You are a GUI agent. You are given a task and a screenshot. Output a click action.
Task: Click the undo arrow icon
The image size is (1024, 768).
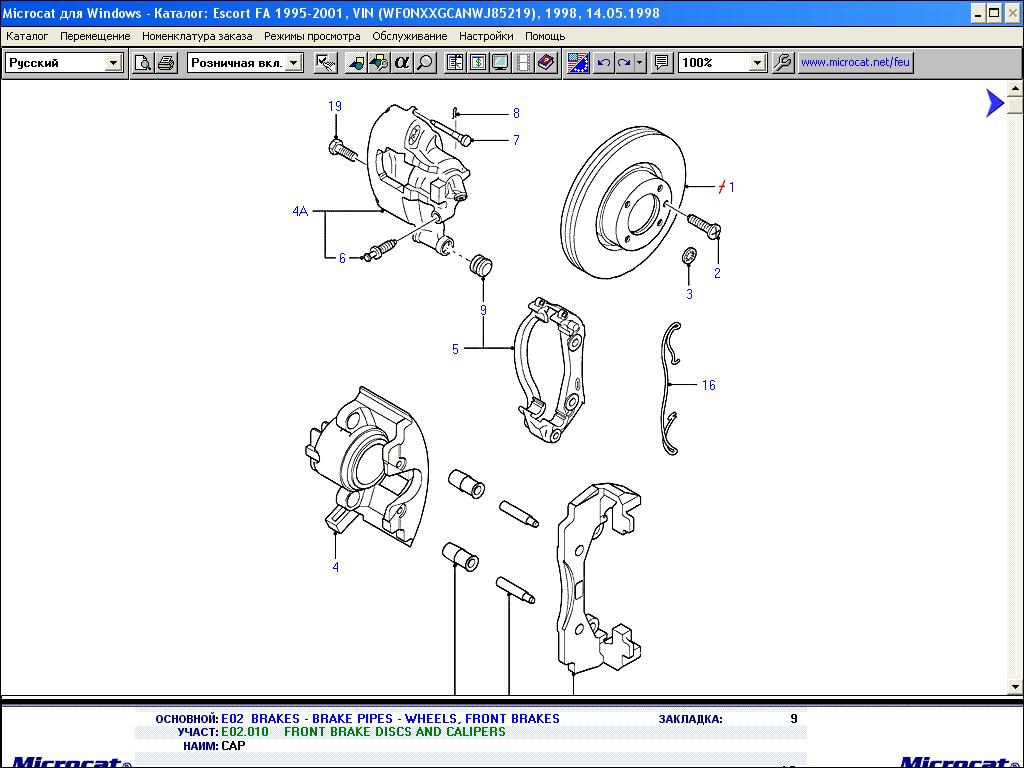coord(603,63)
